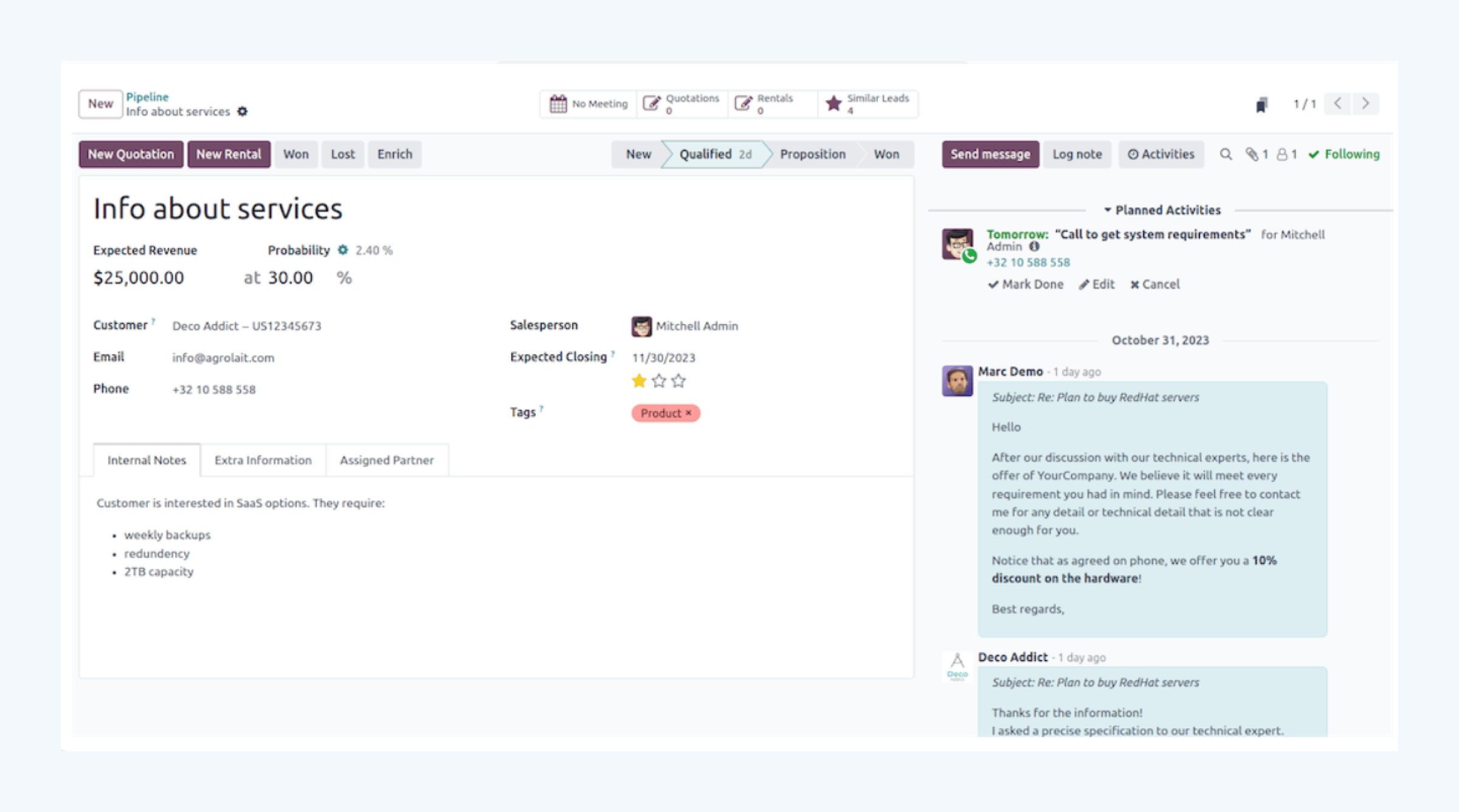Open the Similar Leads star button
Screen dimensions: 1459x812
[x=867, y=104]
